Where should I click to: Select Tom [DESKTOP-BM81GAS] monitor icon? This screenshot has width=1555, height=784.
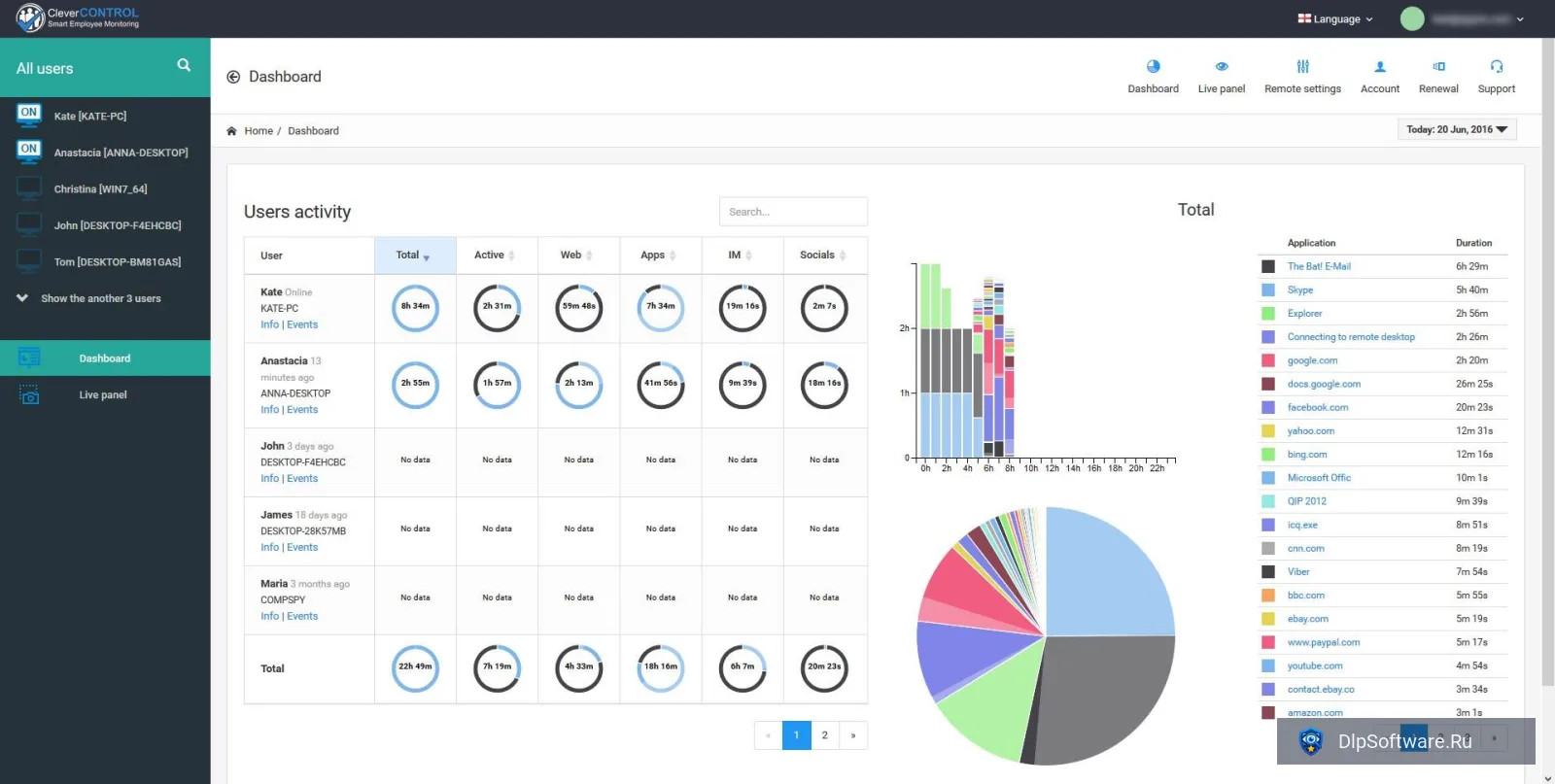[29, 261]
